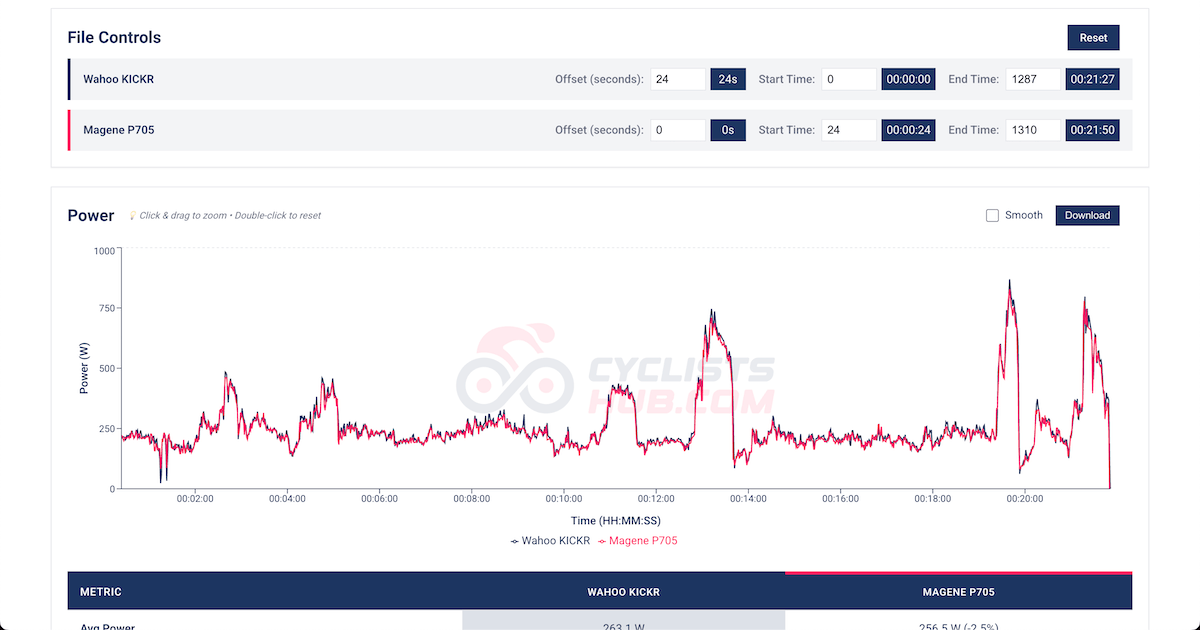
Task: Click the Time (HH:MM:SS) axis title
Action: [x=615, y=521]
